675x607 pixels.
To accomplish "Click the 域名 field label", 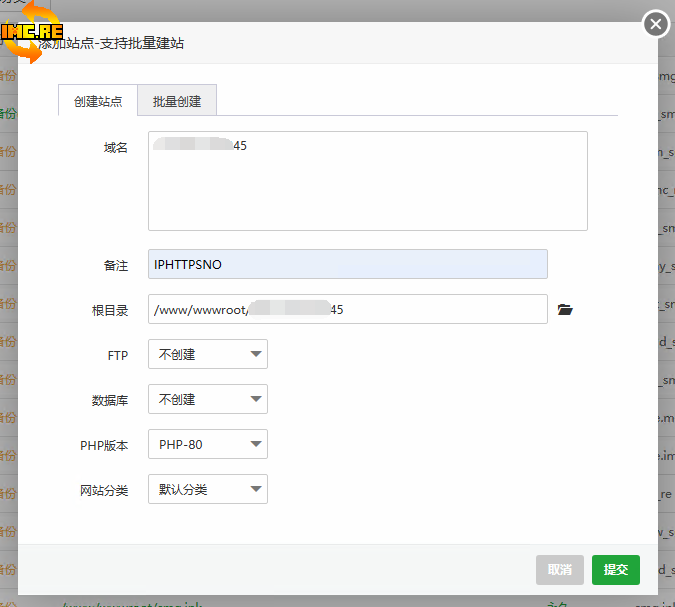I will click(x=115, y=148).
